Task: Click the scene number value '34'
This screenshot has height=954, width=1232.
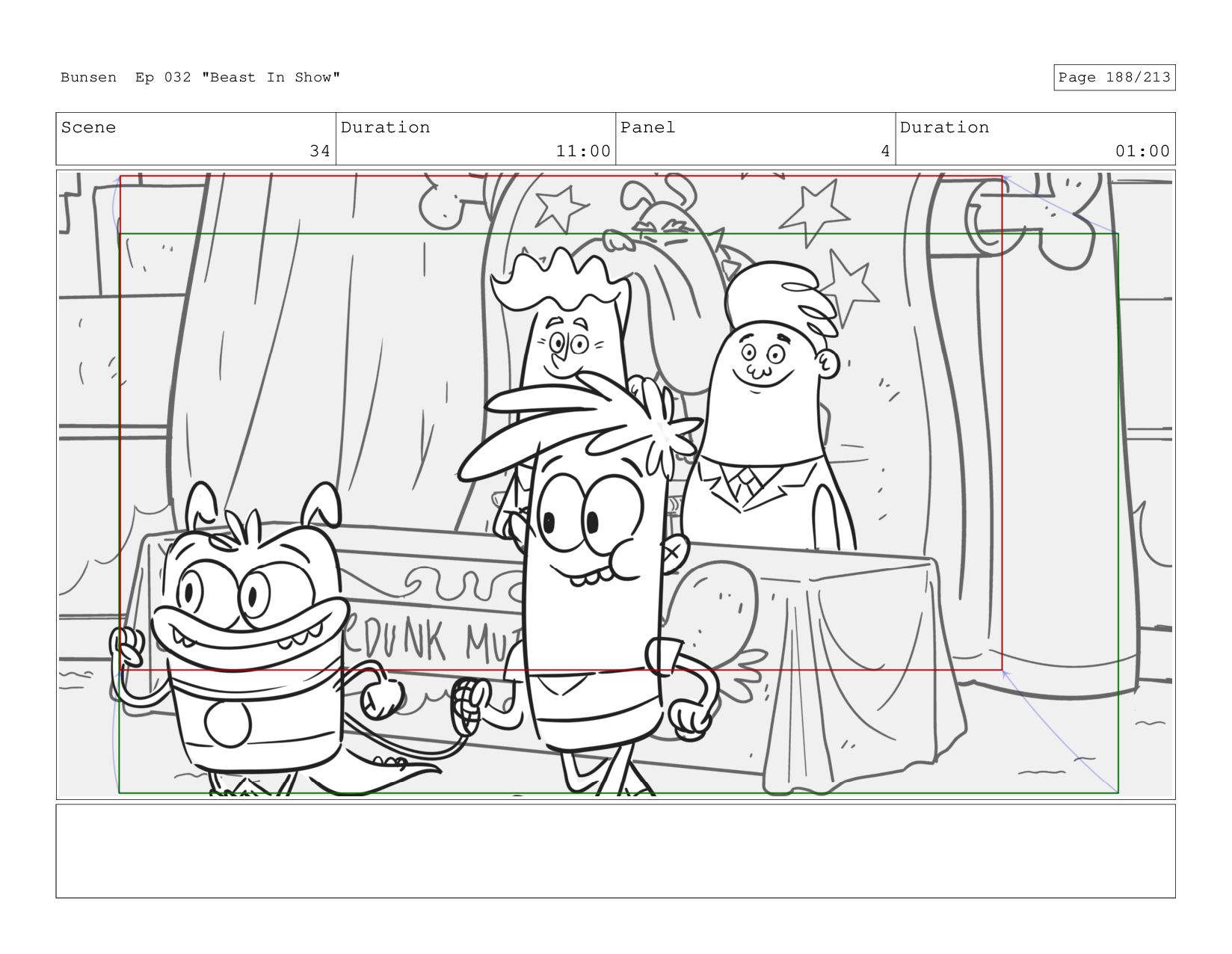Action: tap(320, 151)
